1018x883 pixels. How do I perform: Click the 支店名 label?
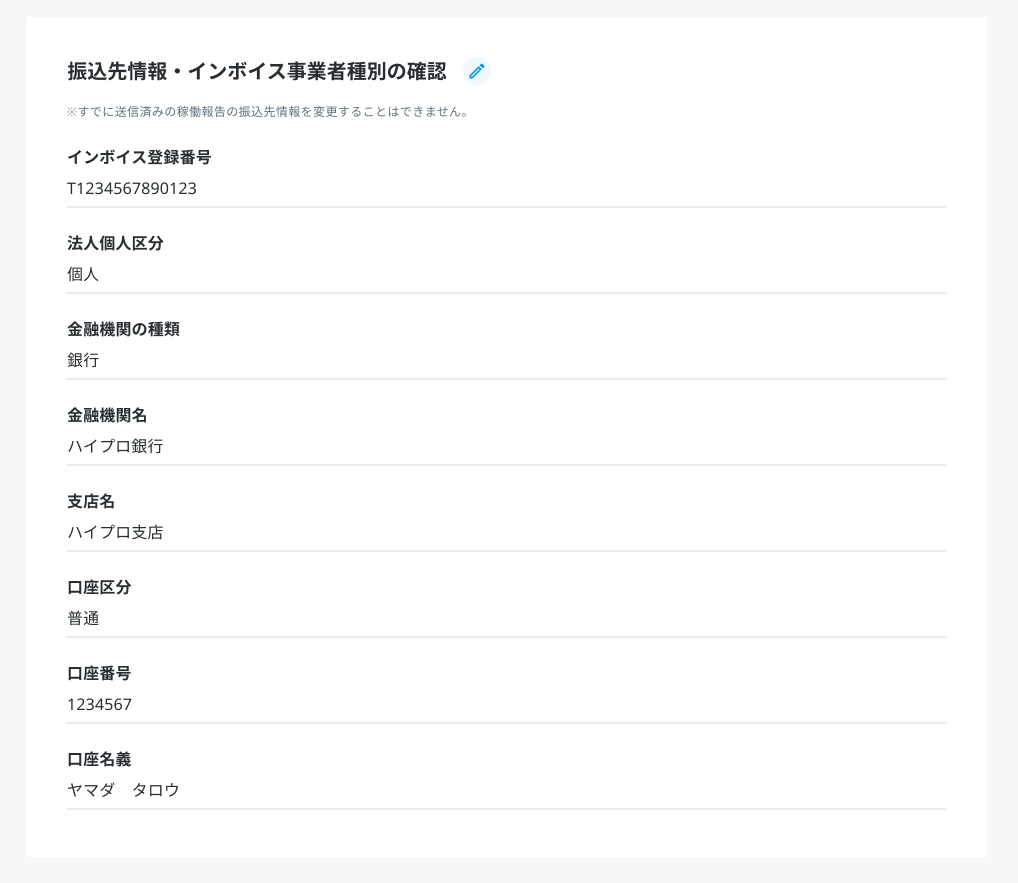91,501
